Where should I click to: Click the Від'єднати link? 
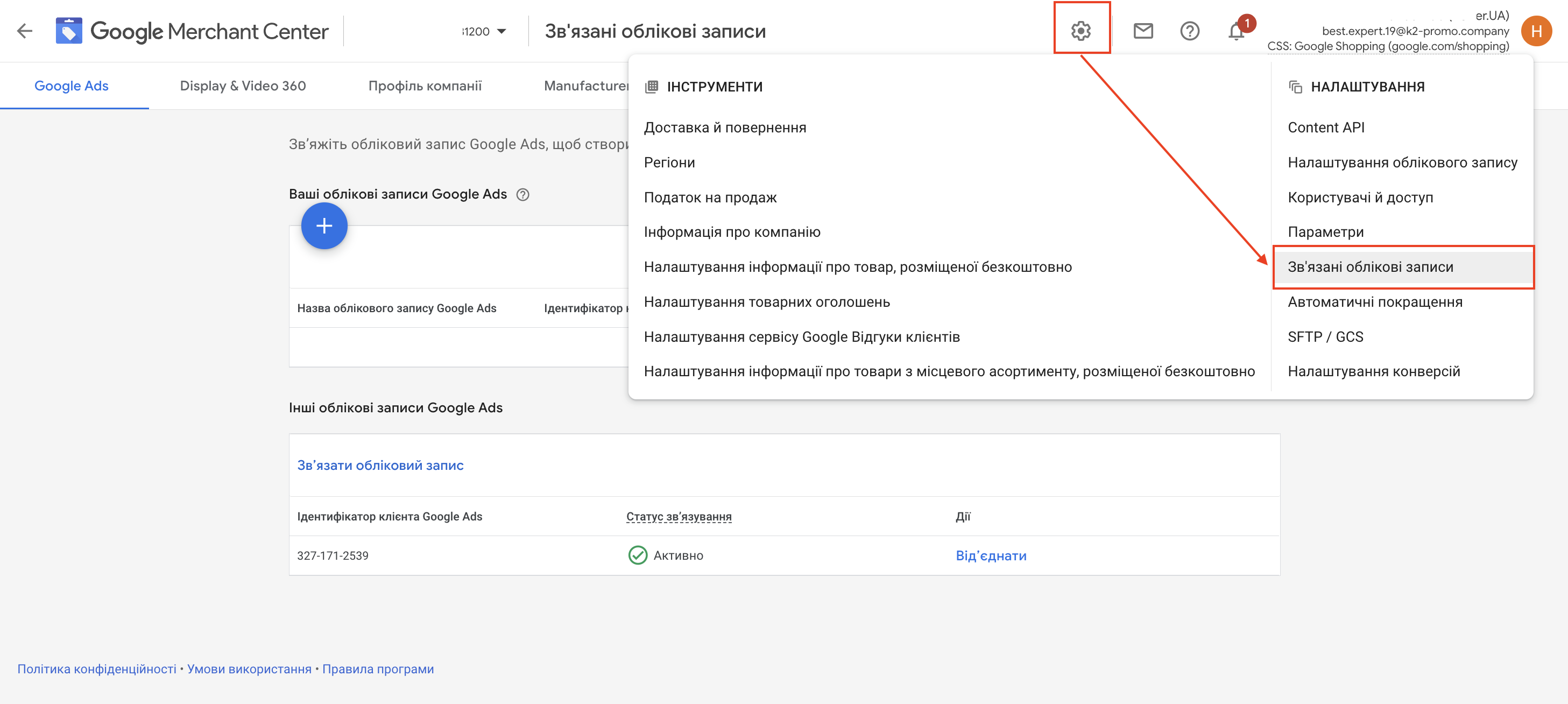click(x=990, y=555)
